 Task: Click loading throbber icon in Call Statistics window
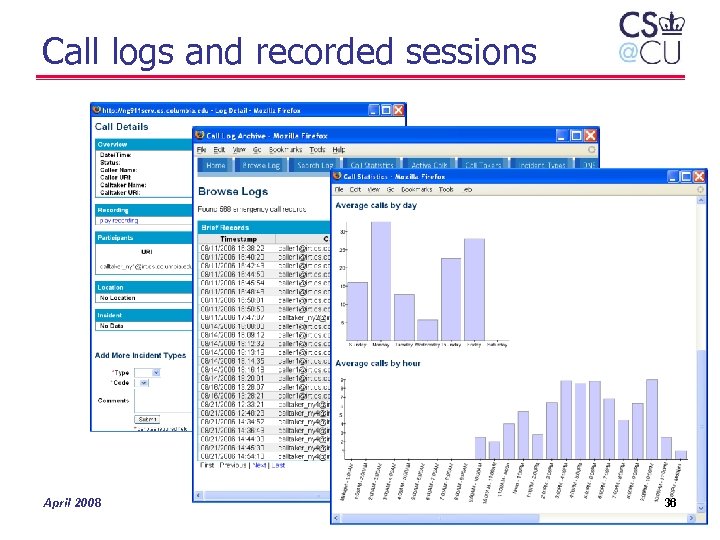click(700, 189)
